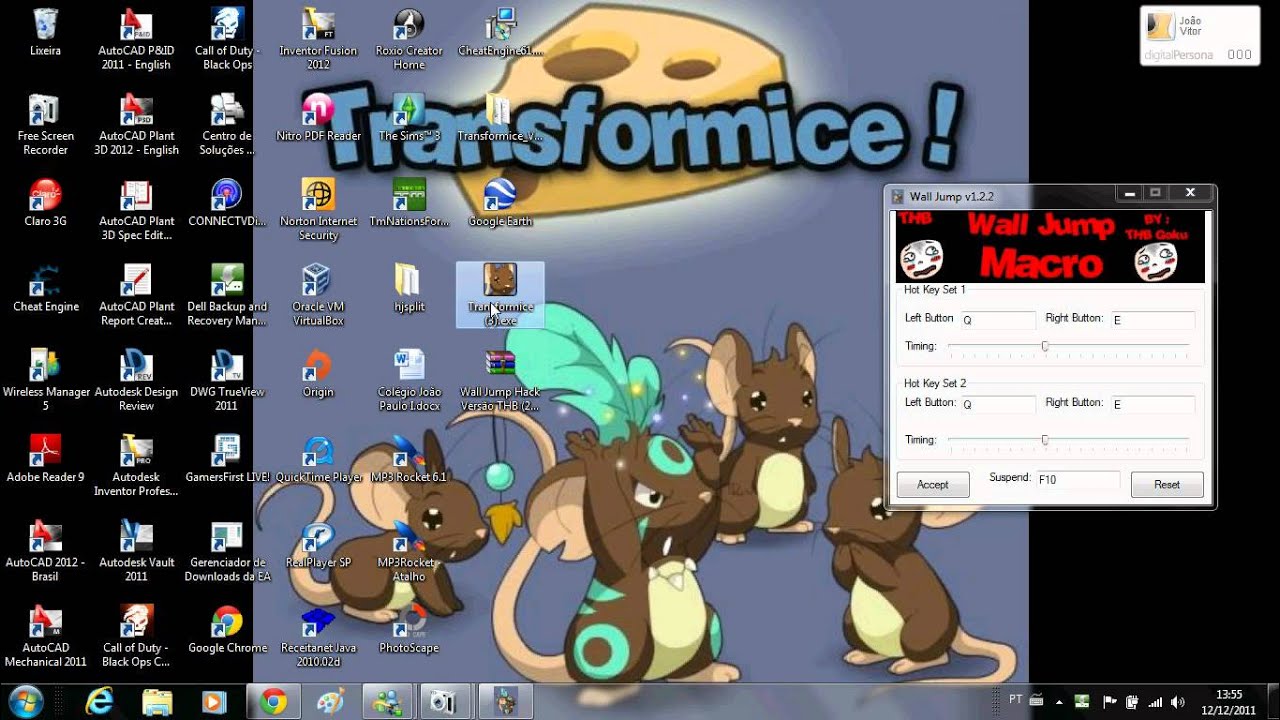Click the Accept button in Wall Jump
This screenshot has height=720, width=1280.
coord(933,485)
